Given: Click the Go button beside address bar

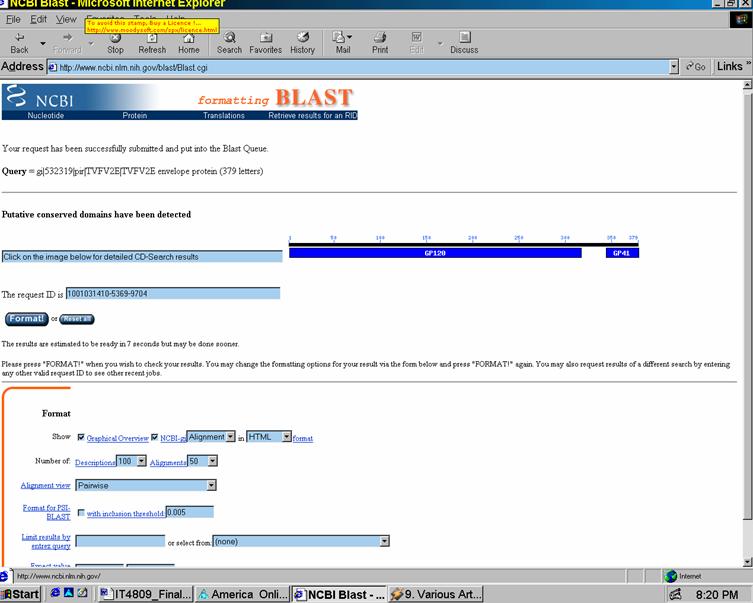Looking at the screenshot, I should tap(696, 67).
